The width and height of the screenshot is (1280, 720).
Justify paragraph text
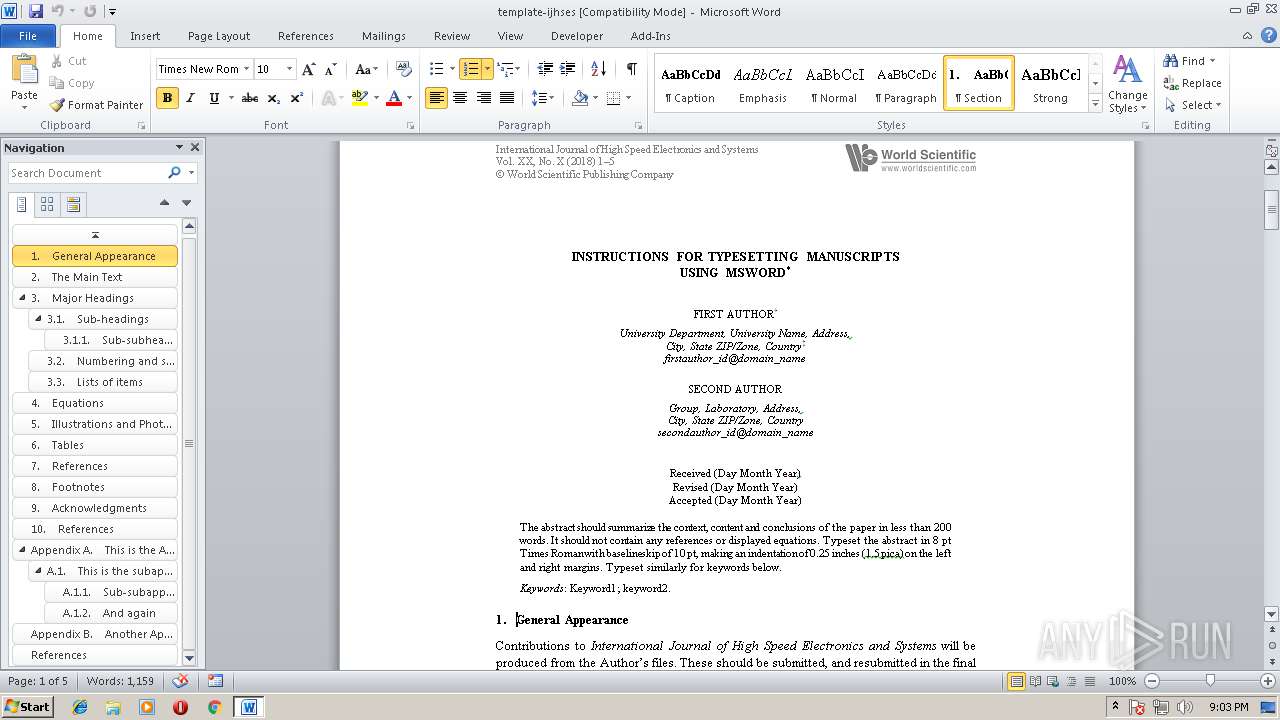click(x=507, y=98)
